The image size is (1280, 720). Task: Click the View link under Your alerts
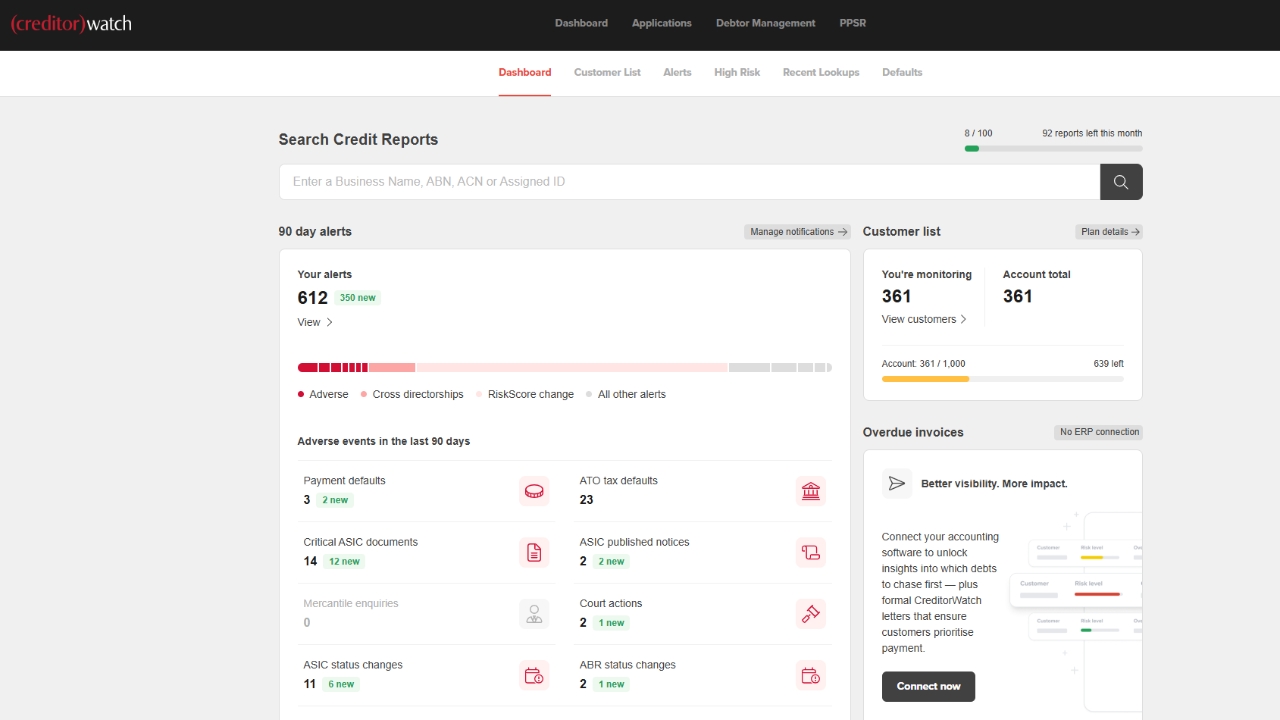(315, 322)
